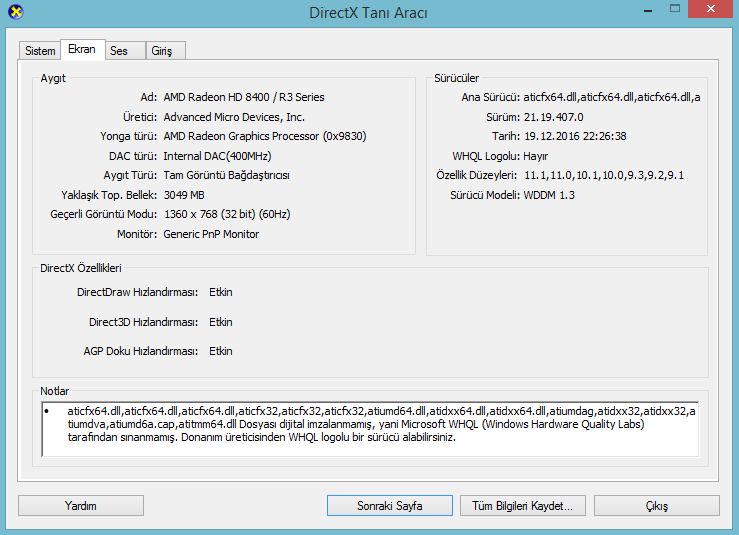Click the Yardım button
The height and width of the screenshot is (535, 739).
click(81, 505)
